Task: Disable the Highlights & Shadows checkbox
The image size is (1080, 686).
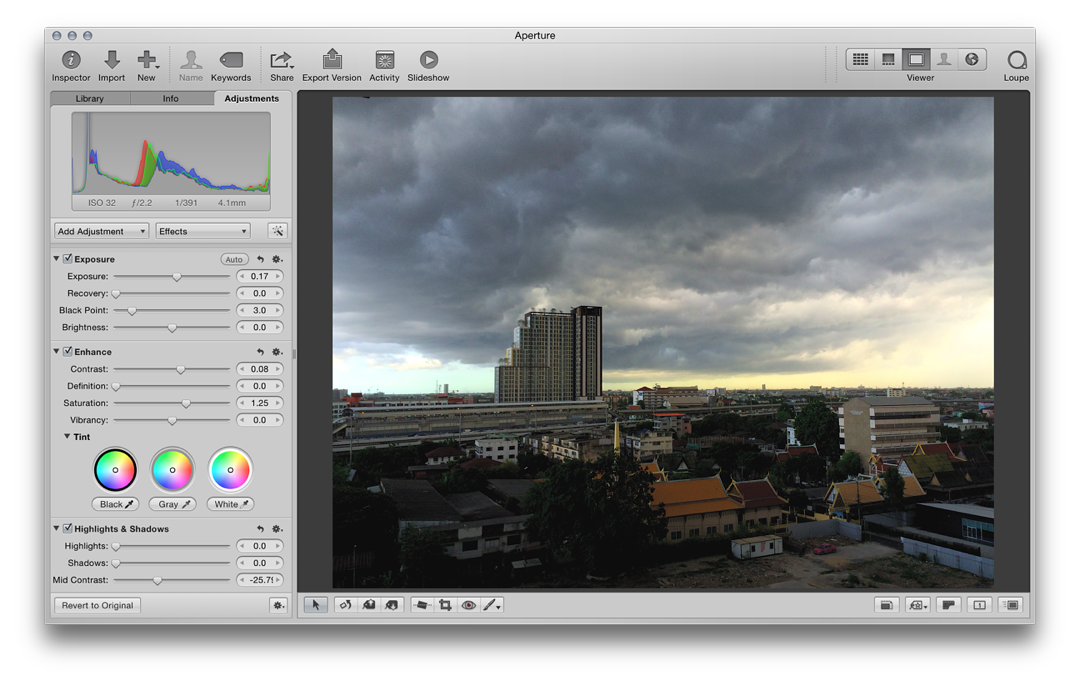Action: point(68,528)
